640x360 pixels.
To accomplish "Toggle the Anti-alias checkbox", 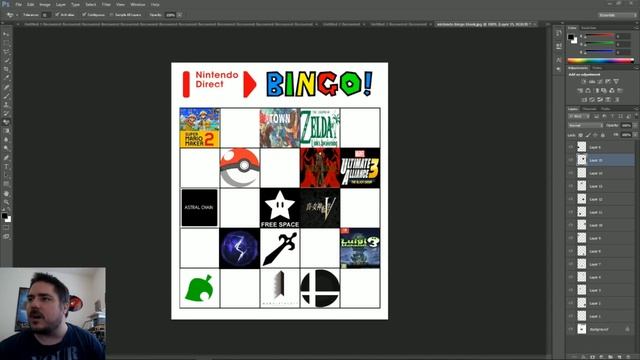I will click(x=57, y=15).
